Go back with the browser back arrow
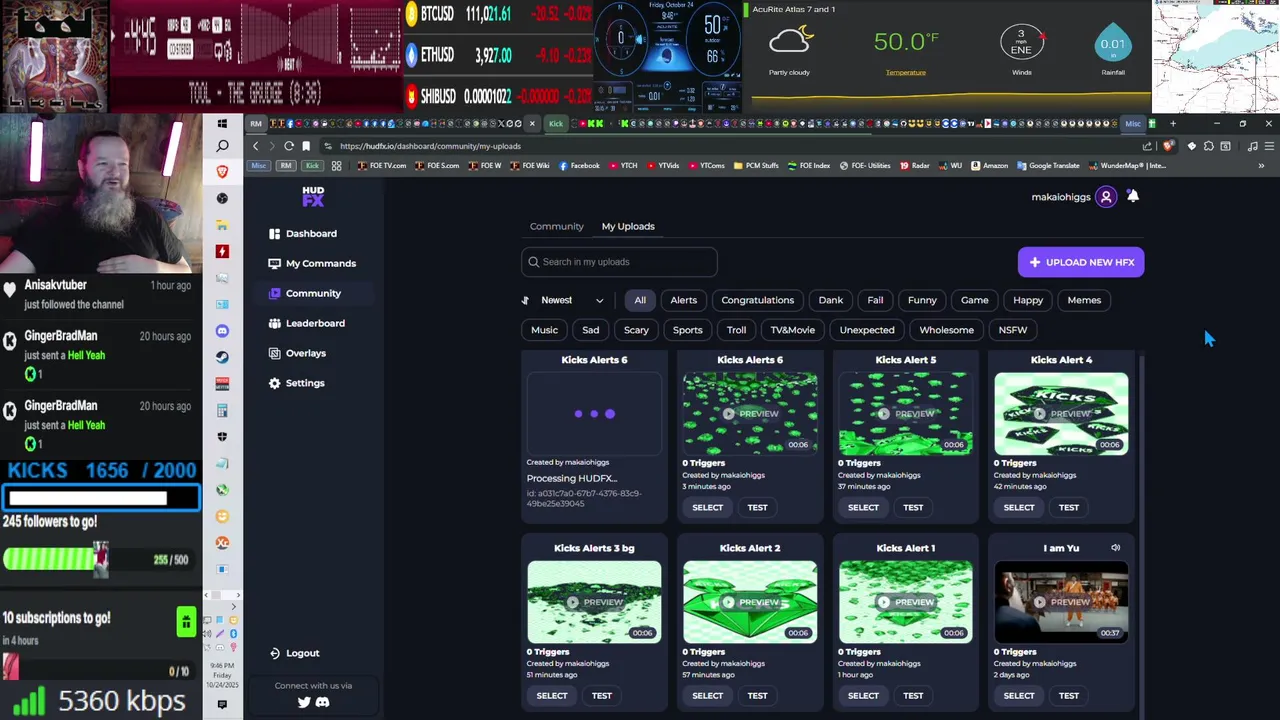Screen dimensions: 1280x720 click(x=255, y=146)
